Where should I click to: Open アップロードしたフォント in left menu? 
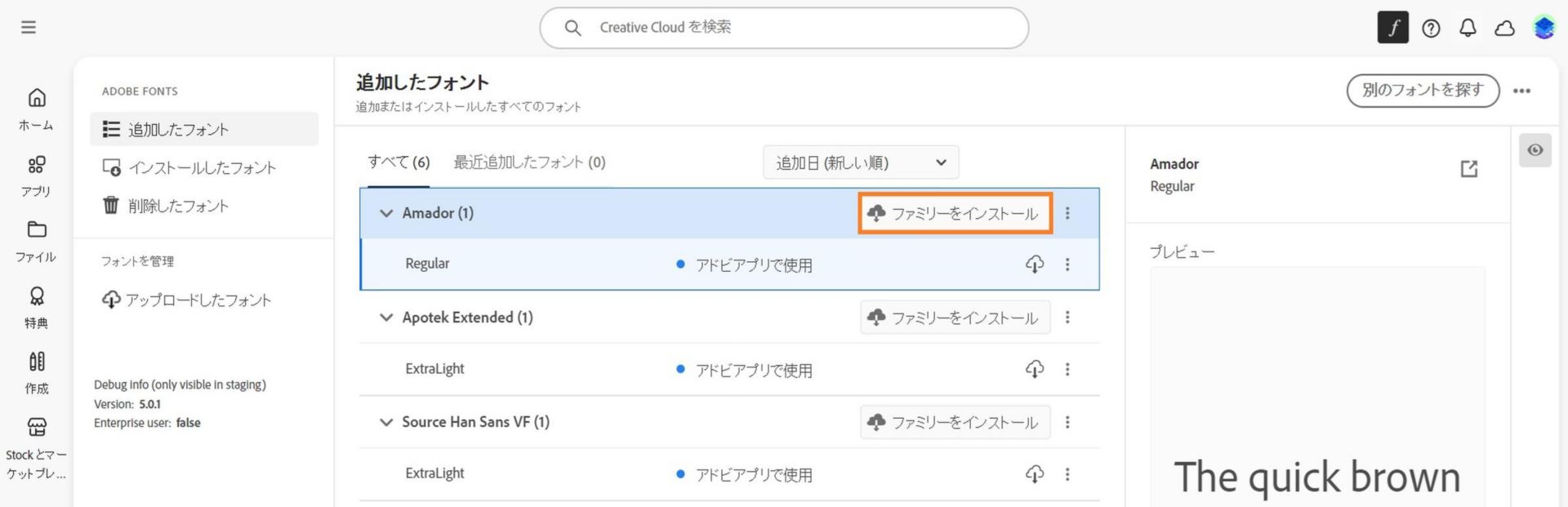186,300
